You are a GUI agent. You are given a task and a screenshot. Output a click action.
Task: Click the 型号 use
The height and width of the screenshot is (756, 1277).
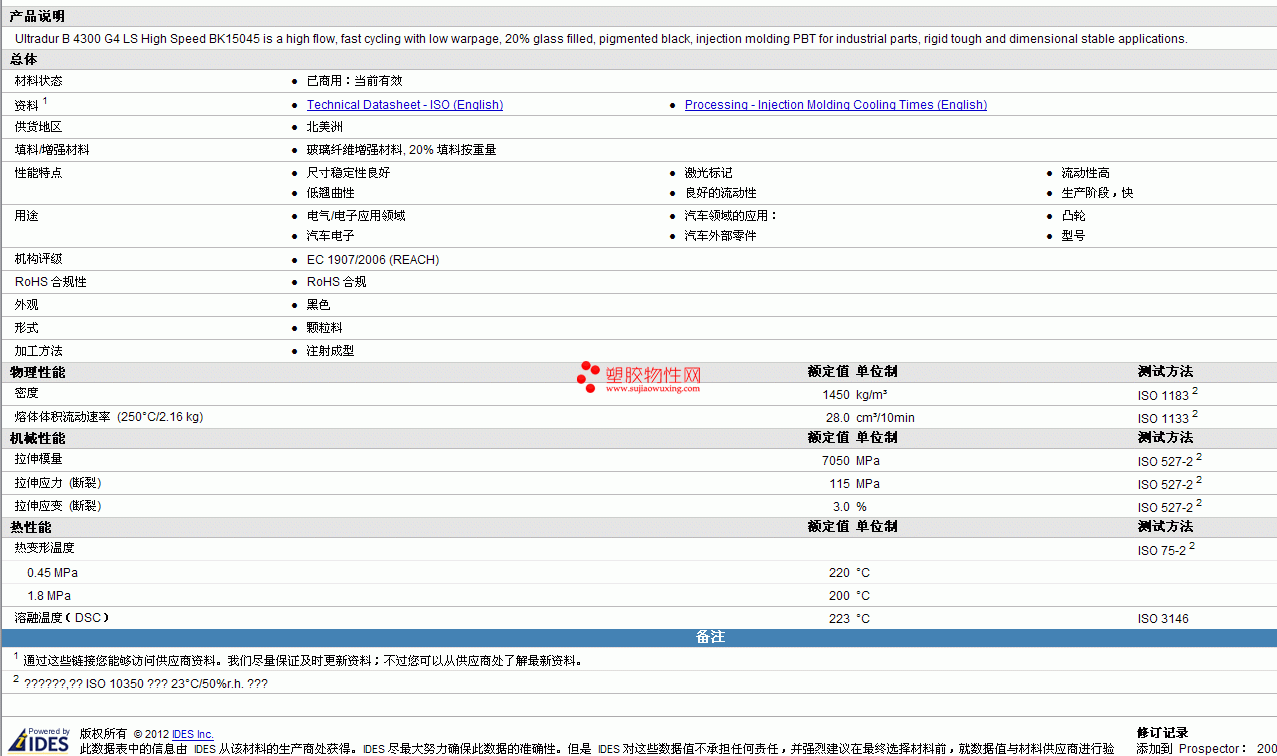coord(1073,236)
